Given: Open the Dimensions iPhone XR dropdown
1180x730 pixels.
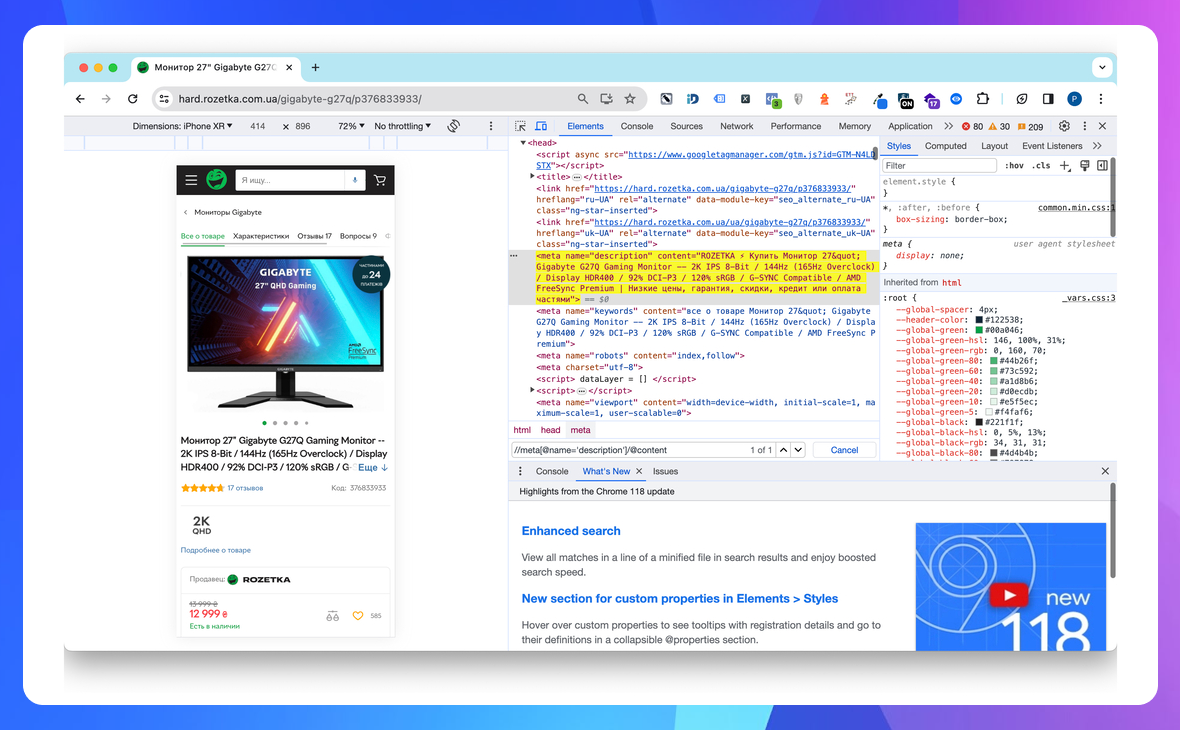Looking at the screenshot, I should [x=182, y=126].
